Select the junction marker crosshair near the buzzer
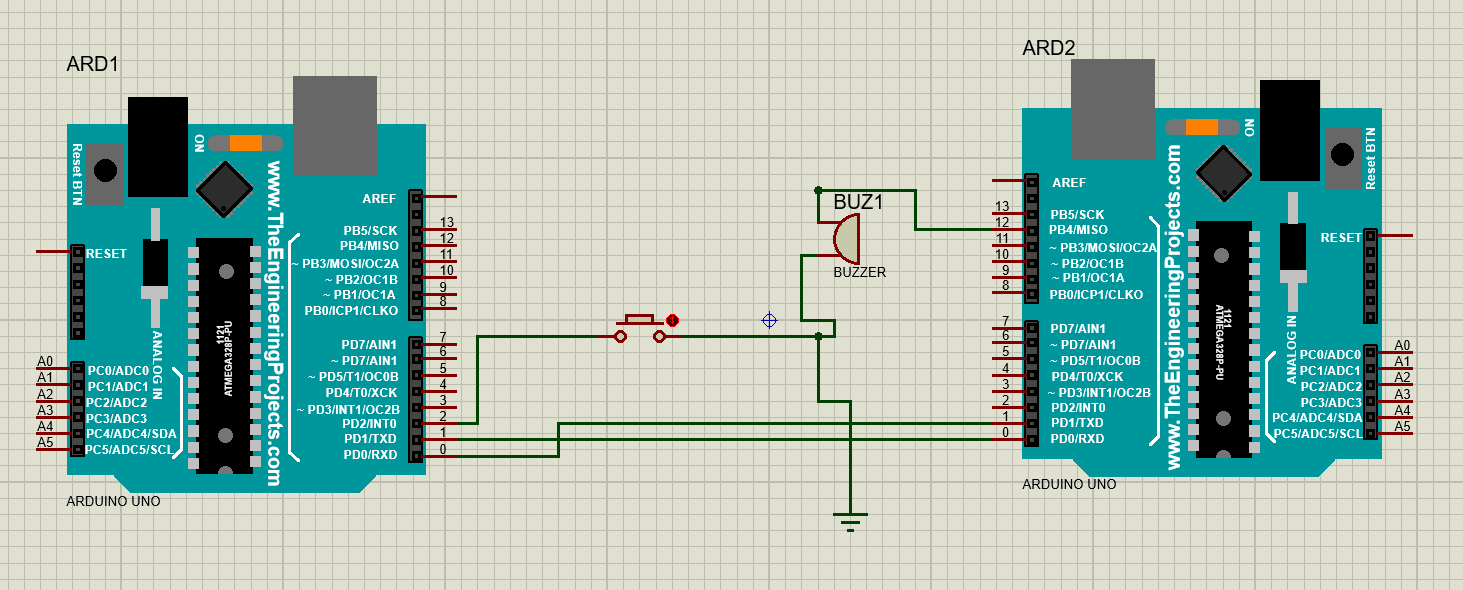Viewport: 1463px width, 590px height. tap(768, 320)
